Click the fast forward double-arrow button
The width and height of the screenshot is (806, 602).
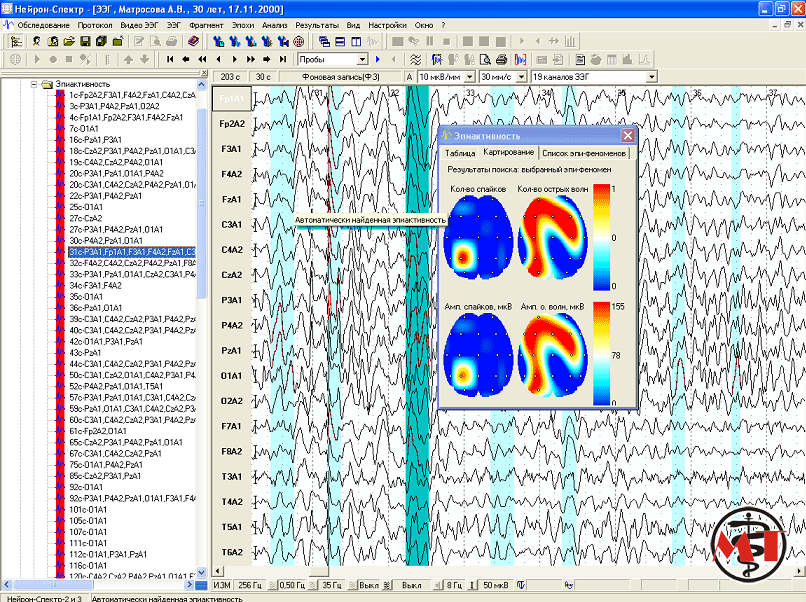(x=250, y=60)
